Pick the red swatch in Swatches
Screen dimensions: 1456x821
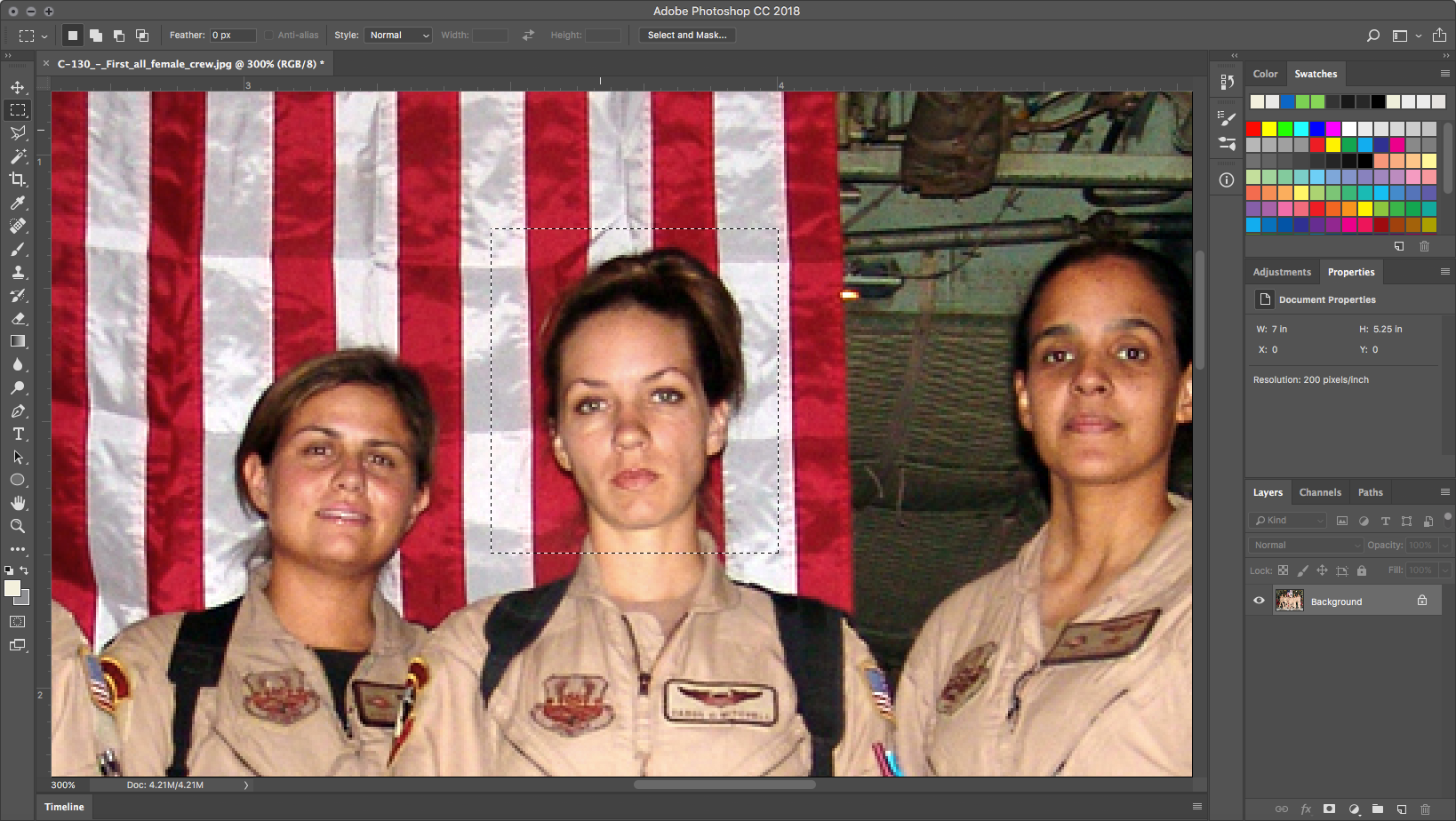[1253, 129]
